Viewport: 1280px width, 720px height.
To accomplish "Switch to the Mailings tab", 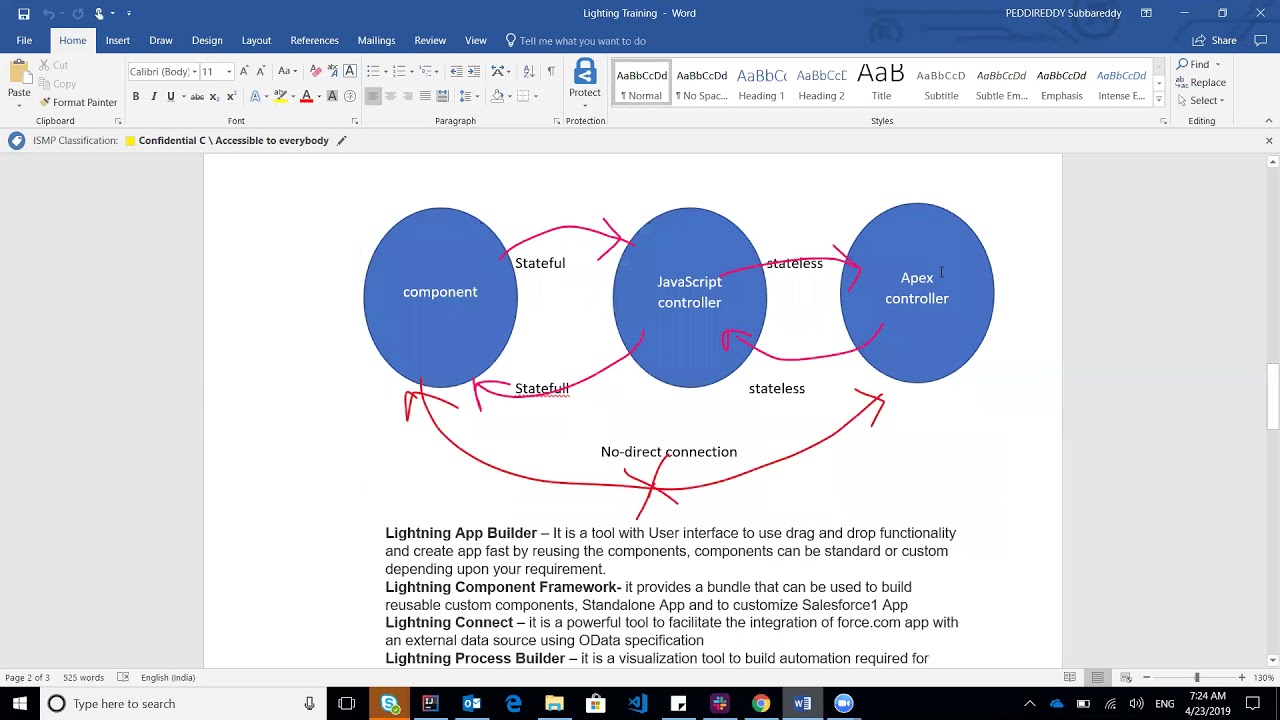I will coord(376,40).
